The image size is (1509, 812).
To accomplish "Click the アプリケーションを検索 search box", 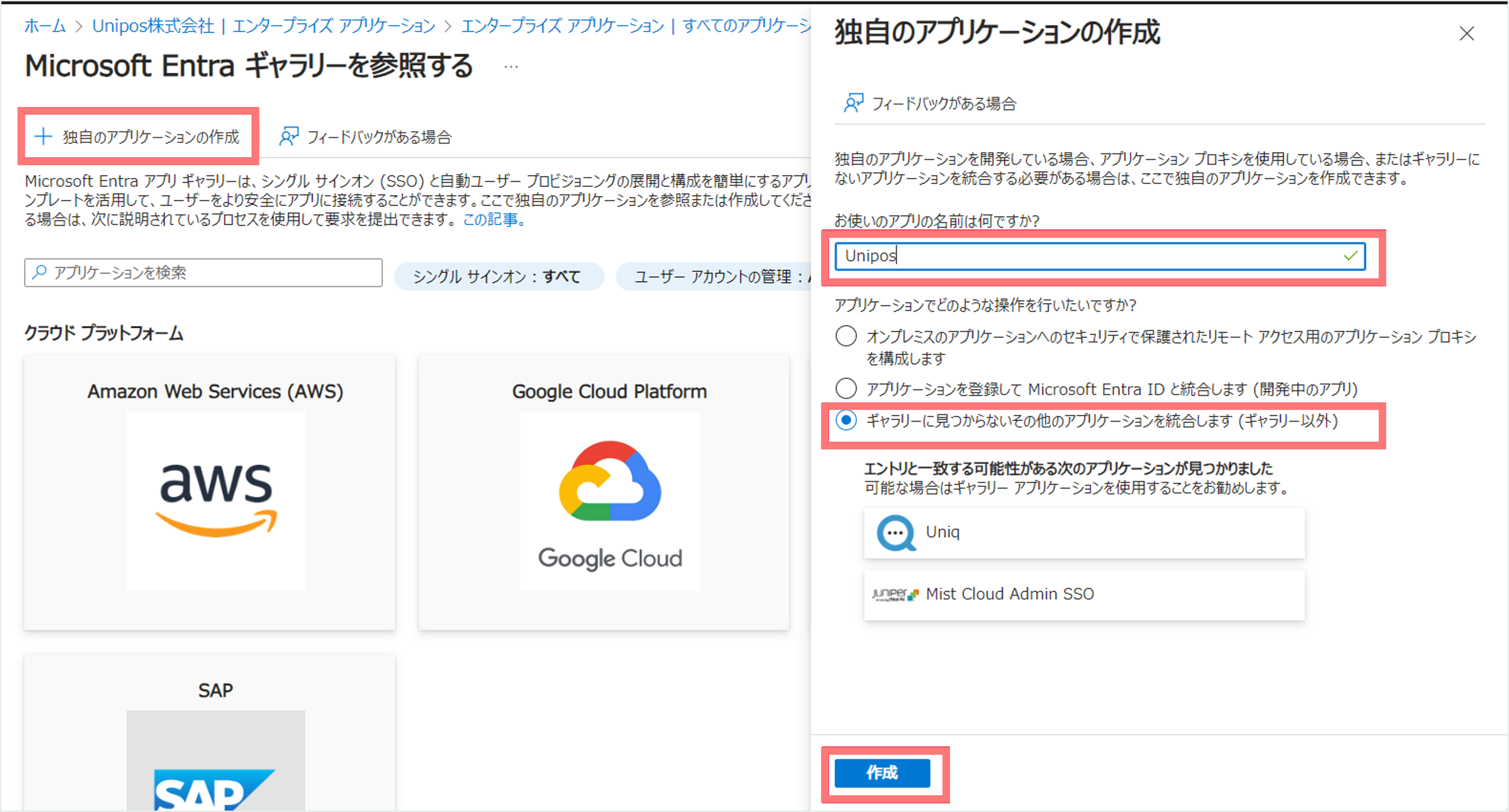I will 203,273.
